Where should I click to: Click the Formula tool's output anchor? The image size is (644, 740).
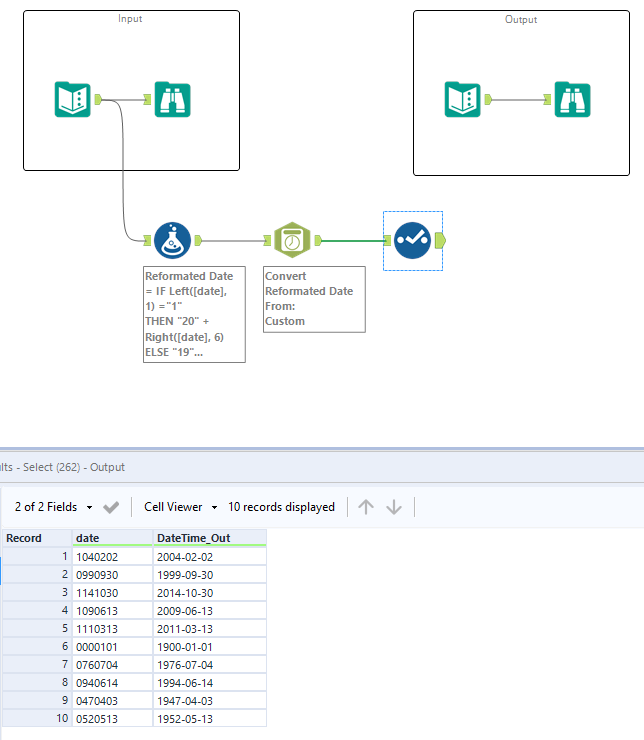pyautogui.click(x=198, y=241)
